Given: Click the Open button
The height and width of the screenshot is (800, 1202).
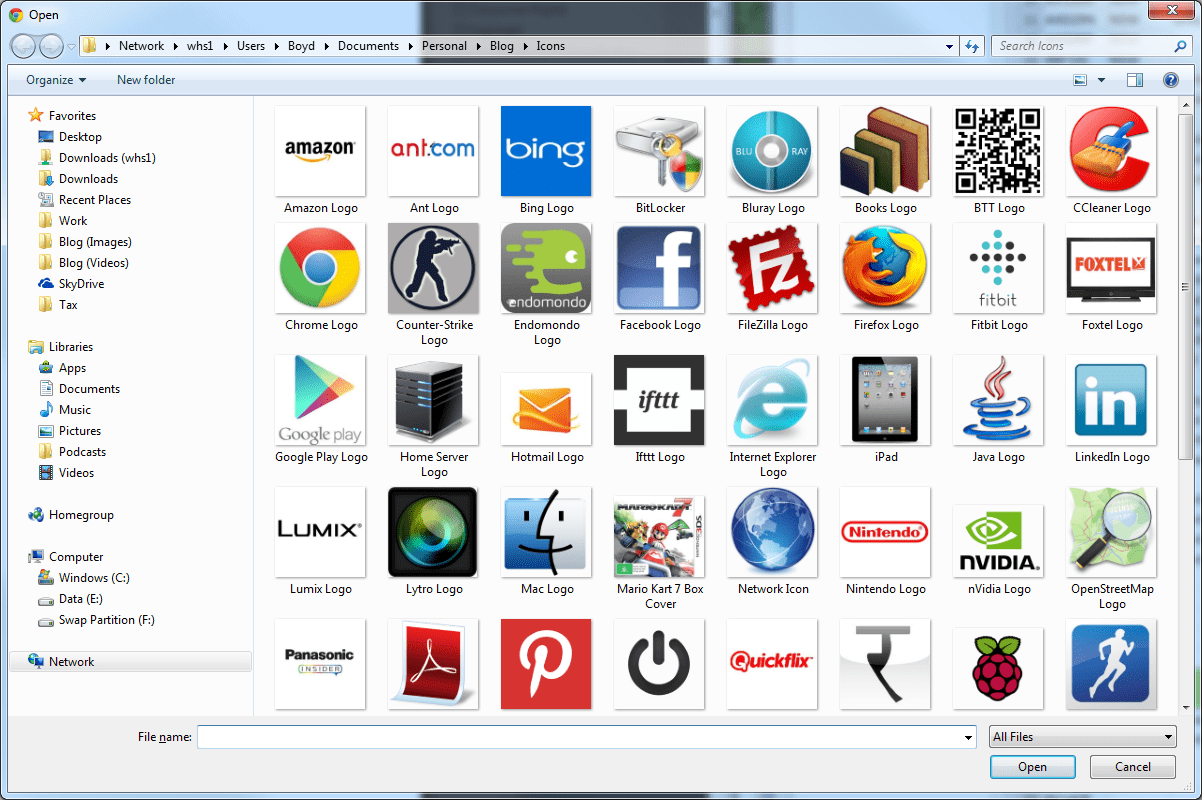Looking at the screenshot, I should pyautogui.click(x=1033, y=767).
